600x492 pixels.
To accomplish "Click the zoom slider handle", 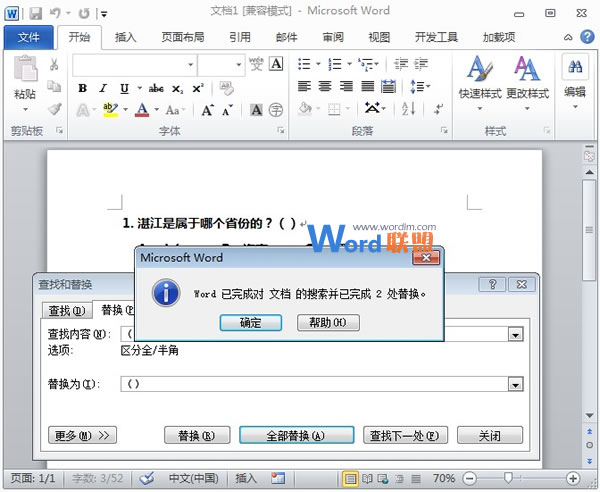I will pos(508,478).
